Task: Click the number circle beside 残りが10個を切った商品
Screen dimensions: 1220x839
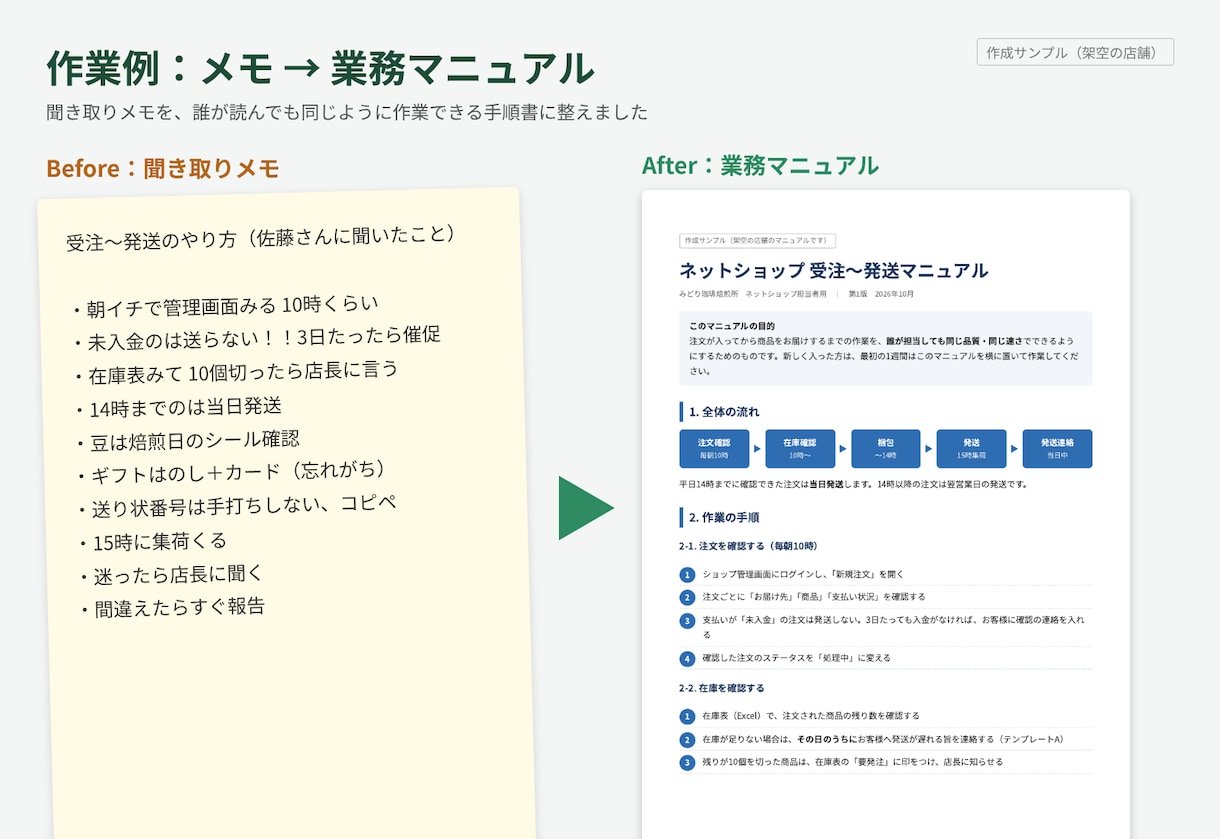Action: 687,763
